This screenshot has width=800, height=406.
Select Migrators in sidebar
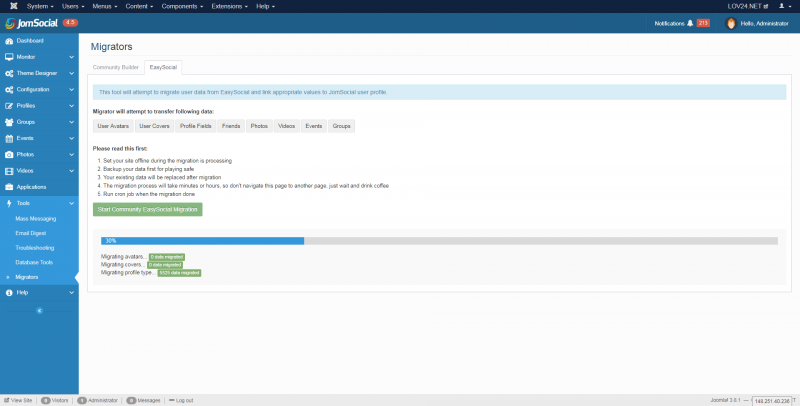coord(27,277)
